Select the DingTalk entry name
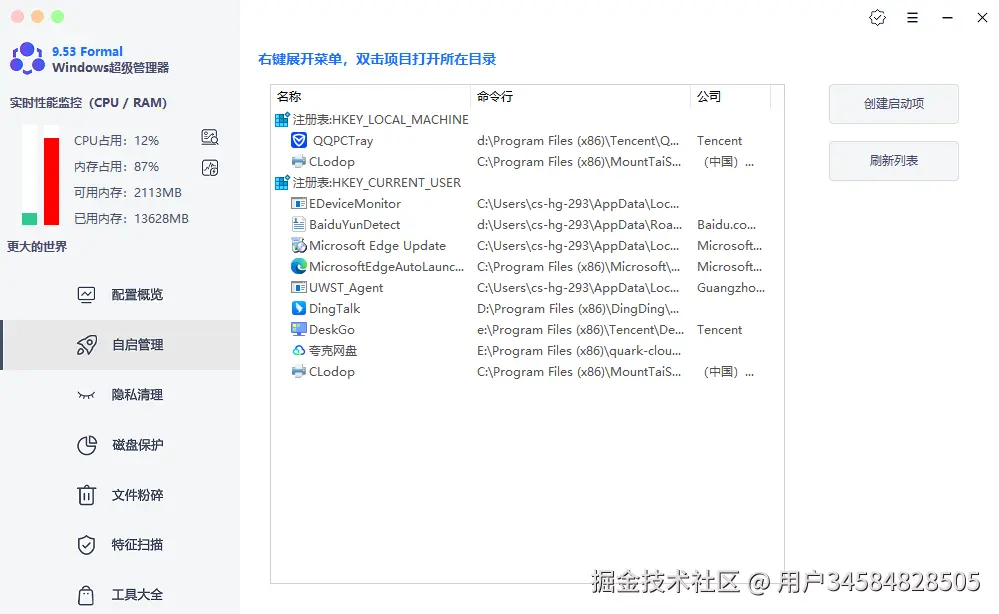Viewport: 999px width, 614px height. tap(334, 308)
